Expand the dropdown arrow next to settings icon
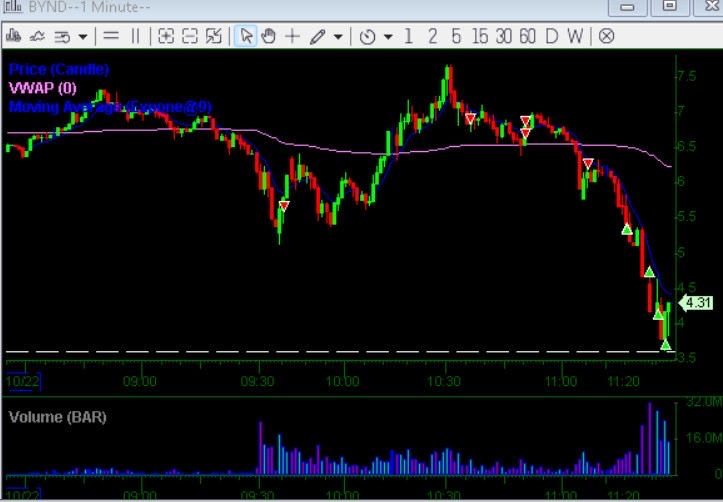 [83, 36]
